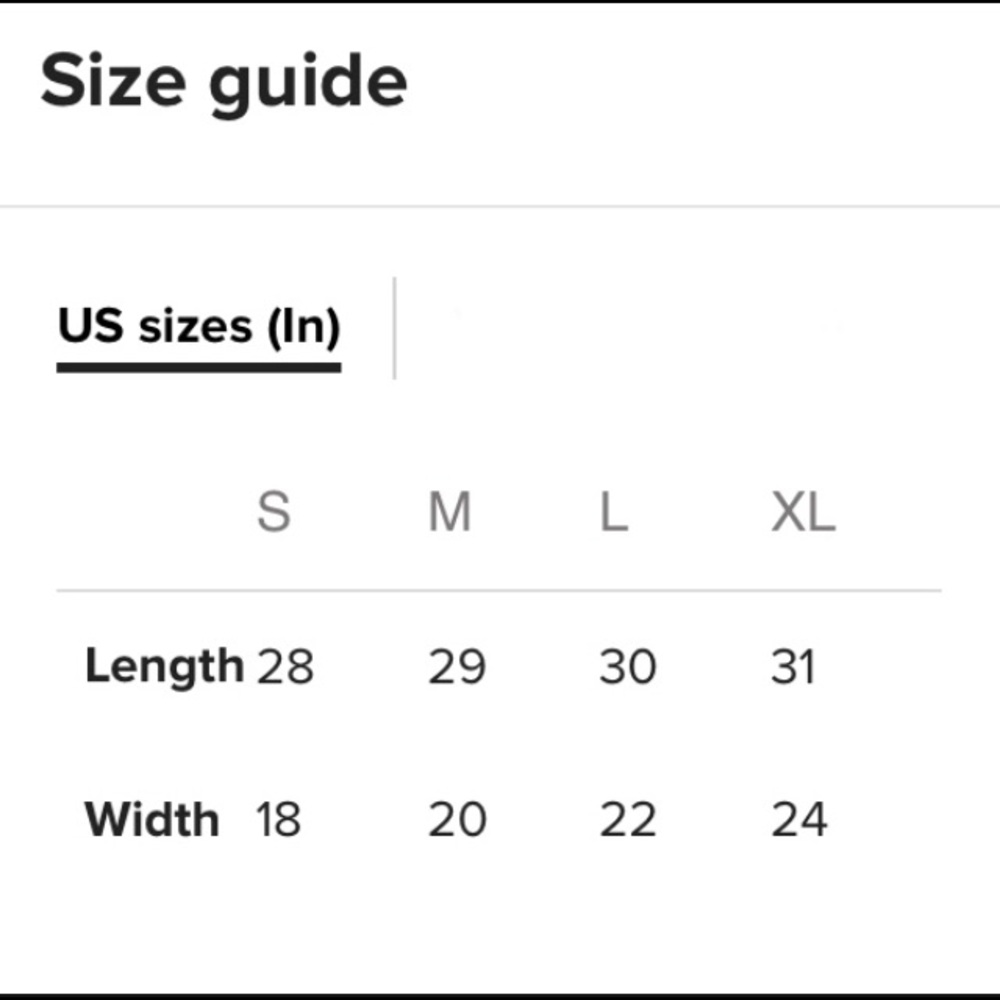Click the Size guide heading
The height and width of the screenshot is (1000, 1000).
click(x=224, y=81)
